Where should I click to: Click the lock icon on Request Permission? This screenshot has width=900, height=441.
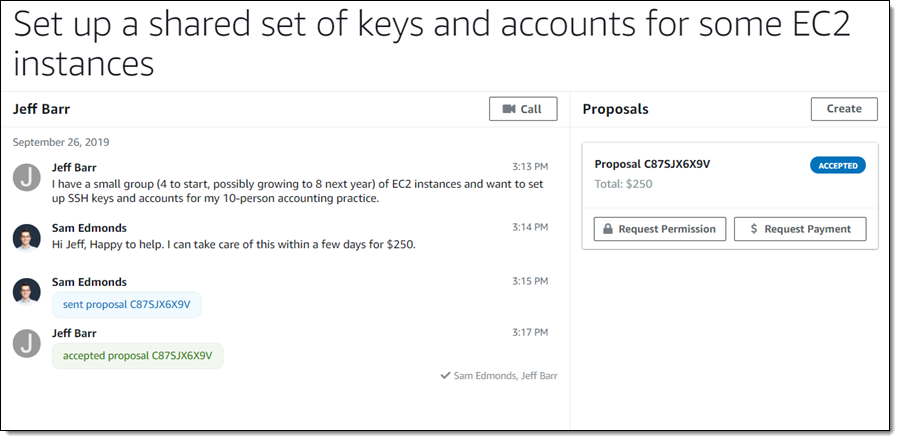click(606, 229)
